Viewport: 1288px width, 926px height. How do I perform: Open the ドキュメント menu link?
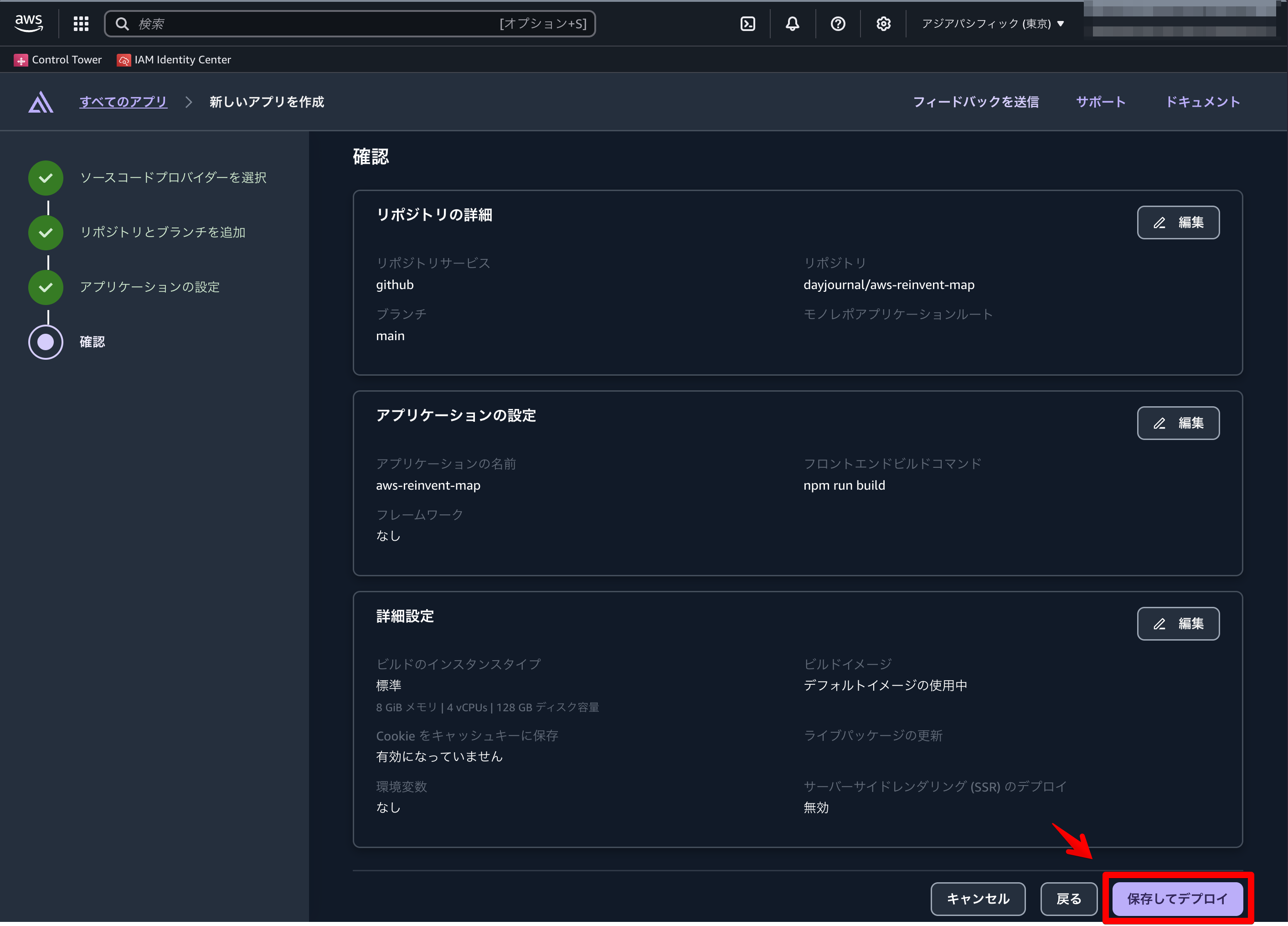pyautogui.click(x=1202, y=102)
